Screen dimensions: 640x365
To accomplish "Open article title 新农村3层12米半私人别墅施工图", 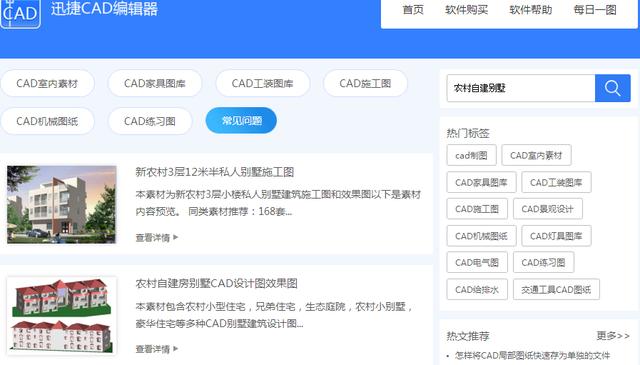I will pos(215,172).
